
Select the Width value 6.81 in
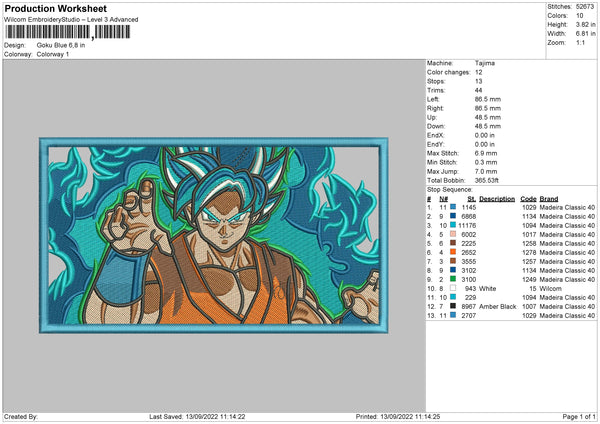point(585,34)
